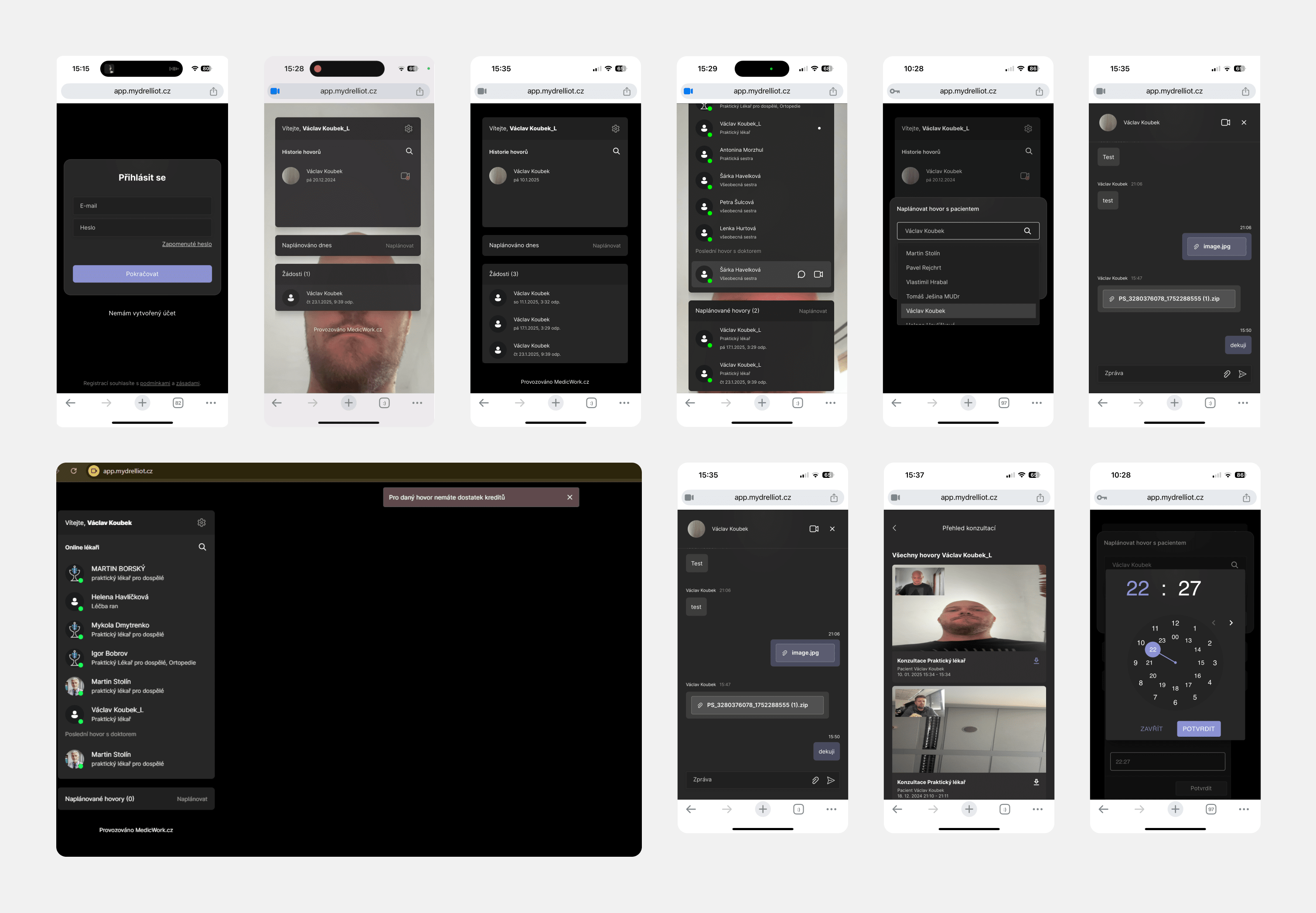Choose Vlastimil Hrabal in the patient dropdown
This screenshot has height=913, width=1316.
pyautogui.click(x=968, y=282)
